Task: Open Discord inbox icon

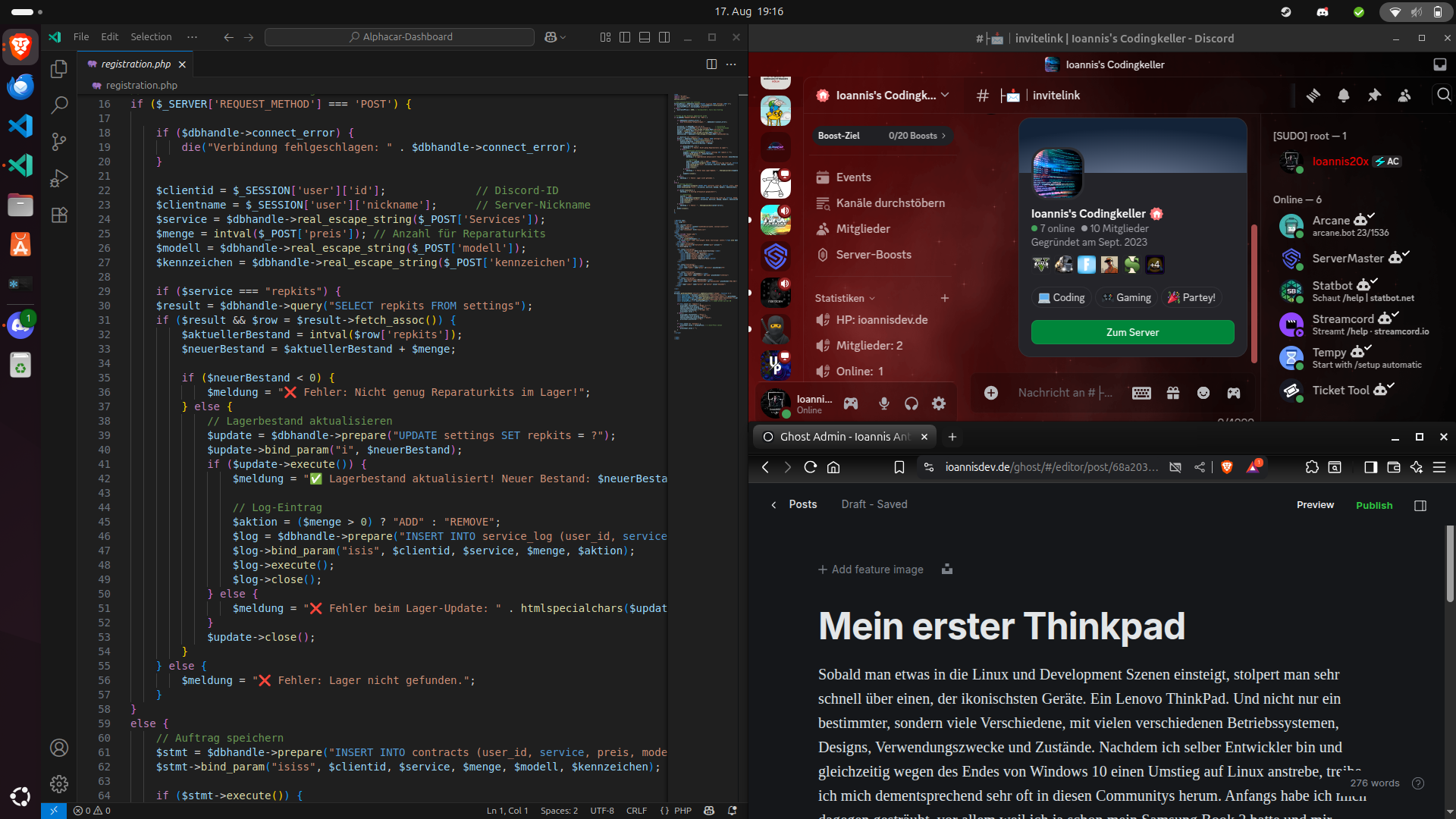Action: tap(1440, 64)
